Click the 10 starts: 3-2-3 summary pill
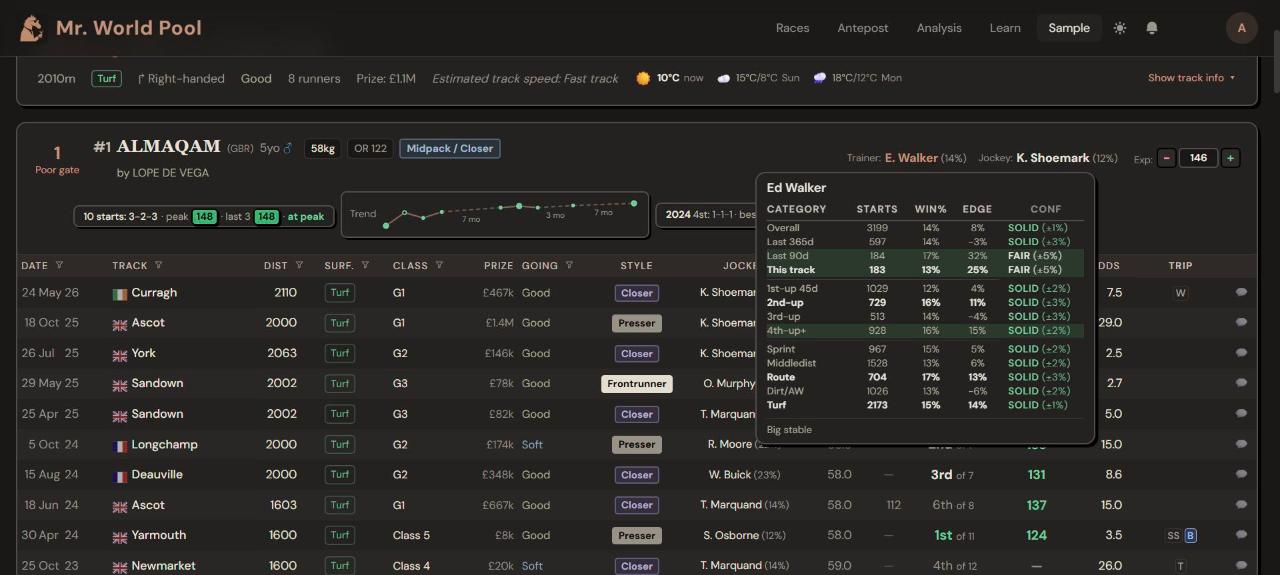Viewport: 1280px width, 575px height. click(204, 216)
